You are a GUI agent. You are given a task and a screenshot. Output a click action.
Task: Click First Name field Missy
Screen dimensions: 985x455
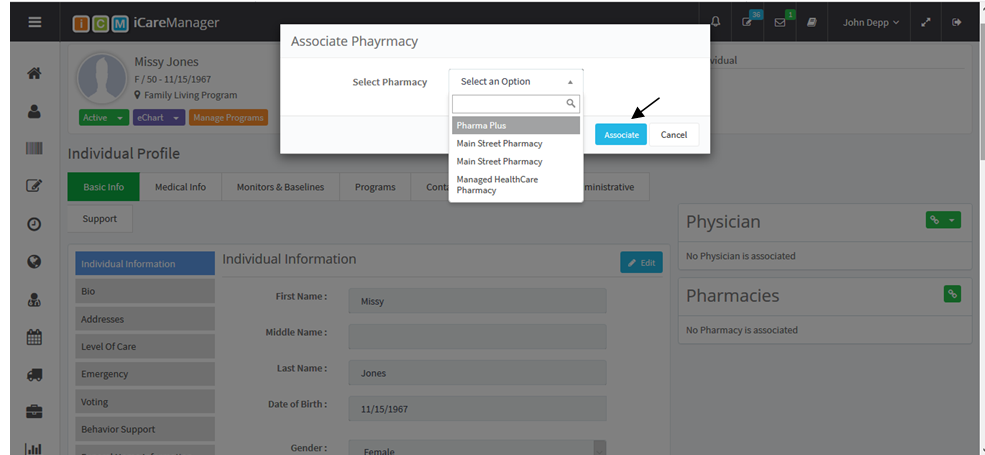coord(477,301)
